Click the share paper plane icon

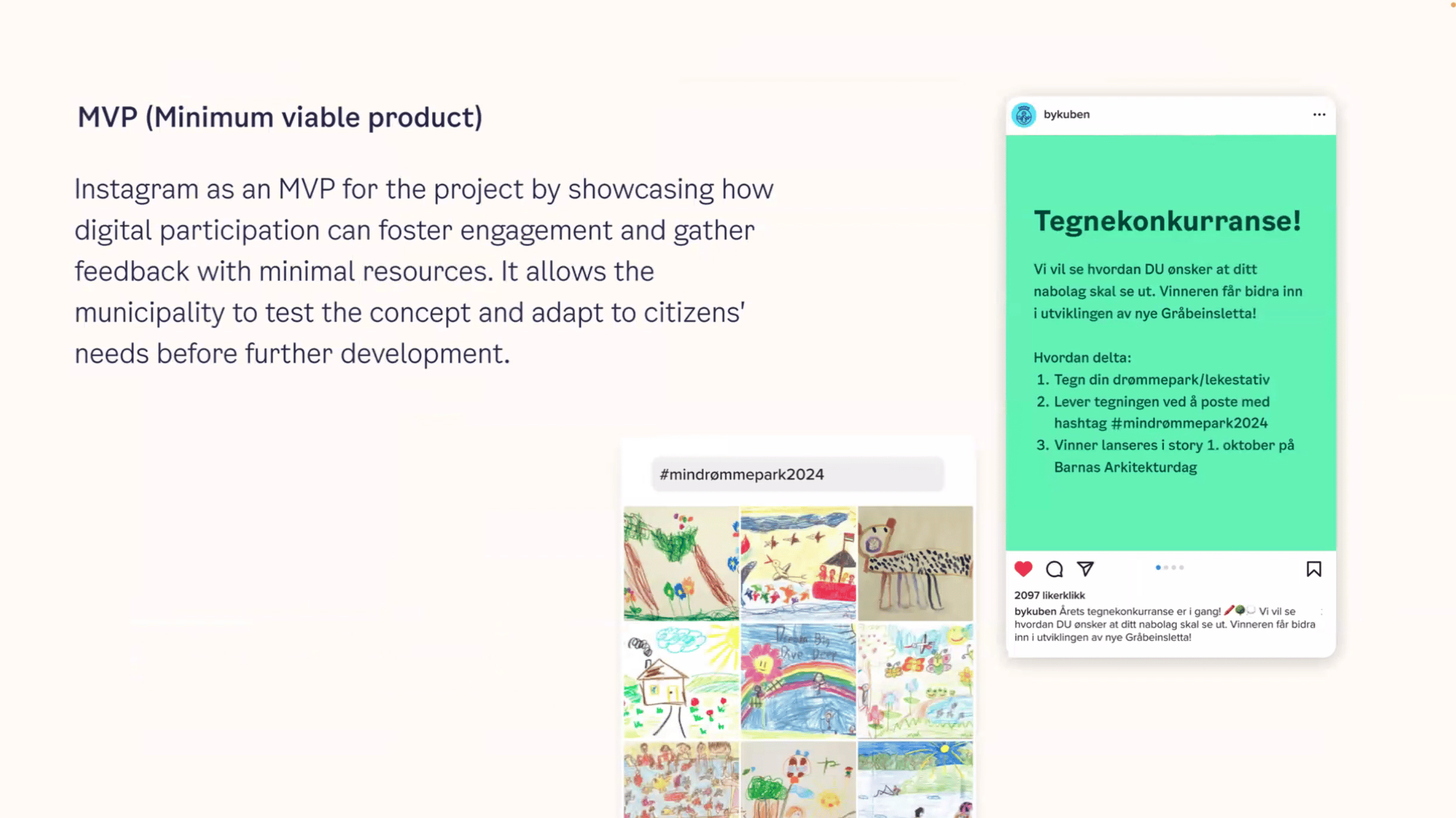pyautogui.click(x=1085, y=569)
